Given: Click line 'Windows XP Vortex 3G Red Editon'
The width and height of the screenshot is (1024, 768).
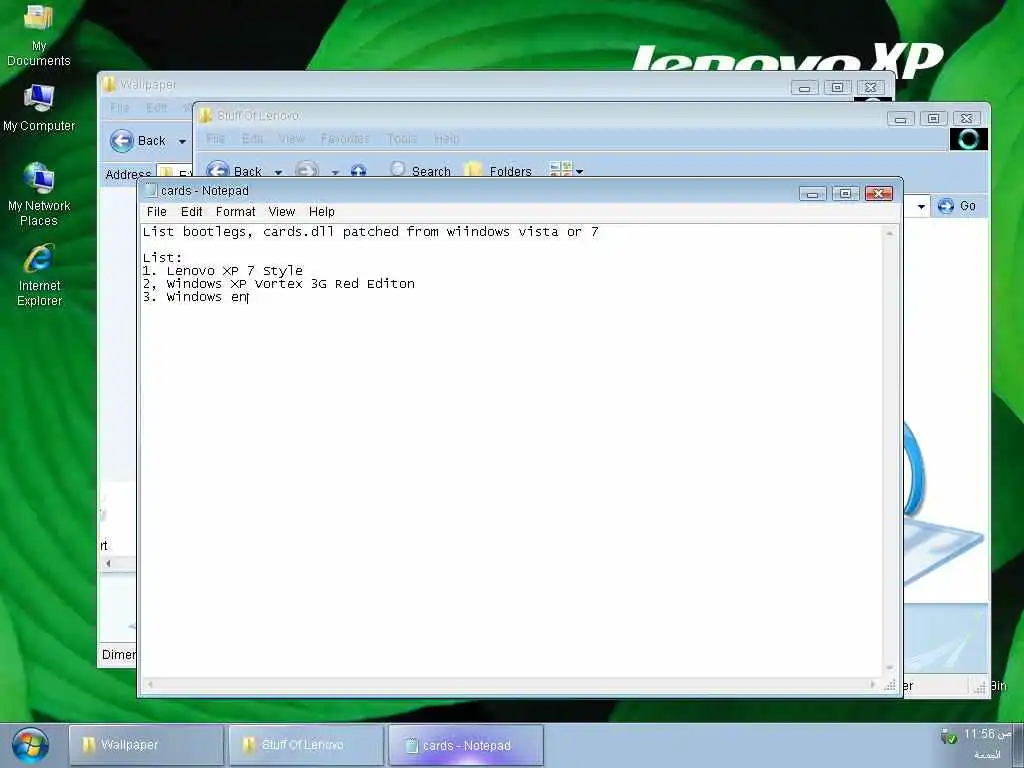Looking at the screenshot, I should [291, 284].
